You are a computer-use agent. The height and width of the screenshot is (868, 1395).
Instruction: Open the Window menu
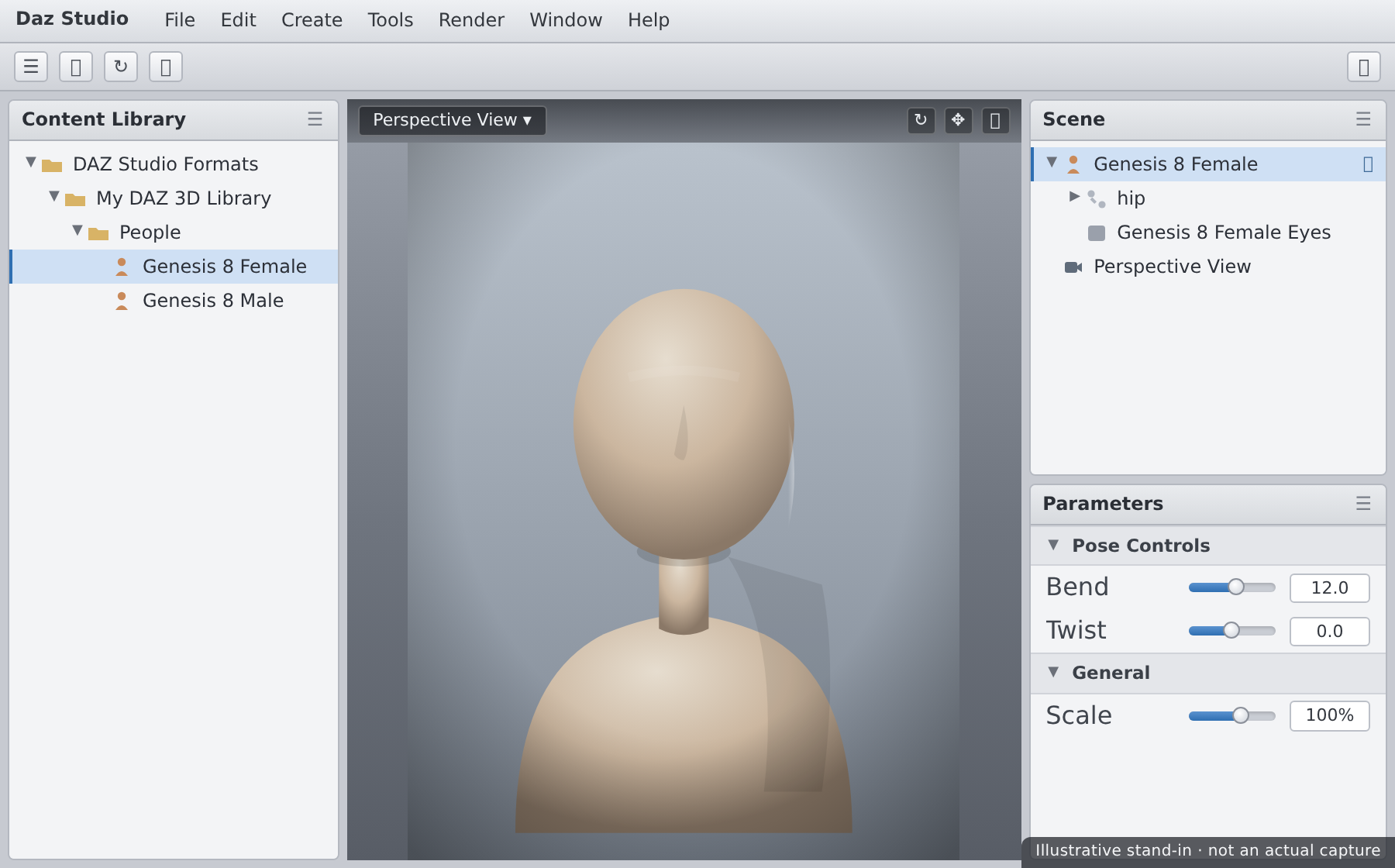[566, 20]
